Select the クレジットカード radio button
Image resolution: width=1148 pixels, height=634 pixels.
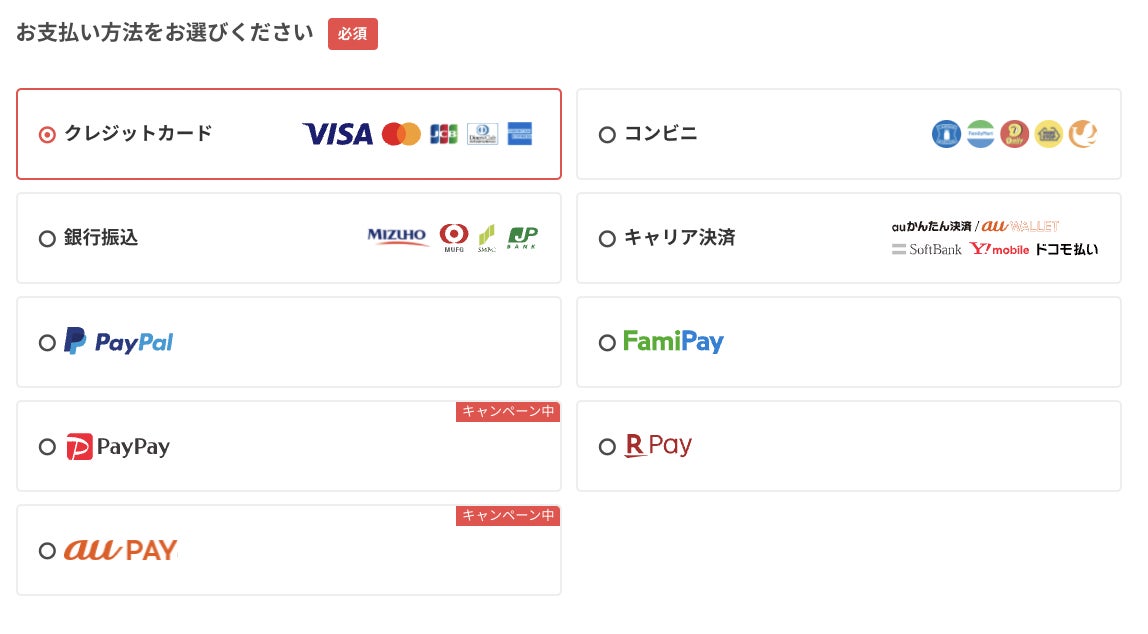click(47, 134)
